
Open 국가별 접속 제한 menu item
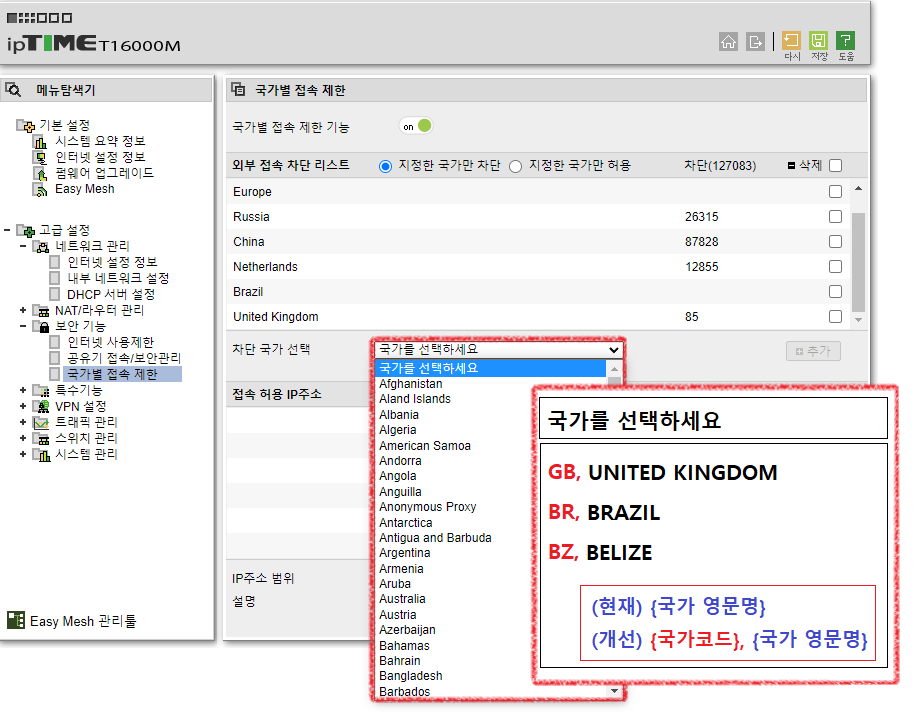tap(112, 374)
